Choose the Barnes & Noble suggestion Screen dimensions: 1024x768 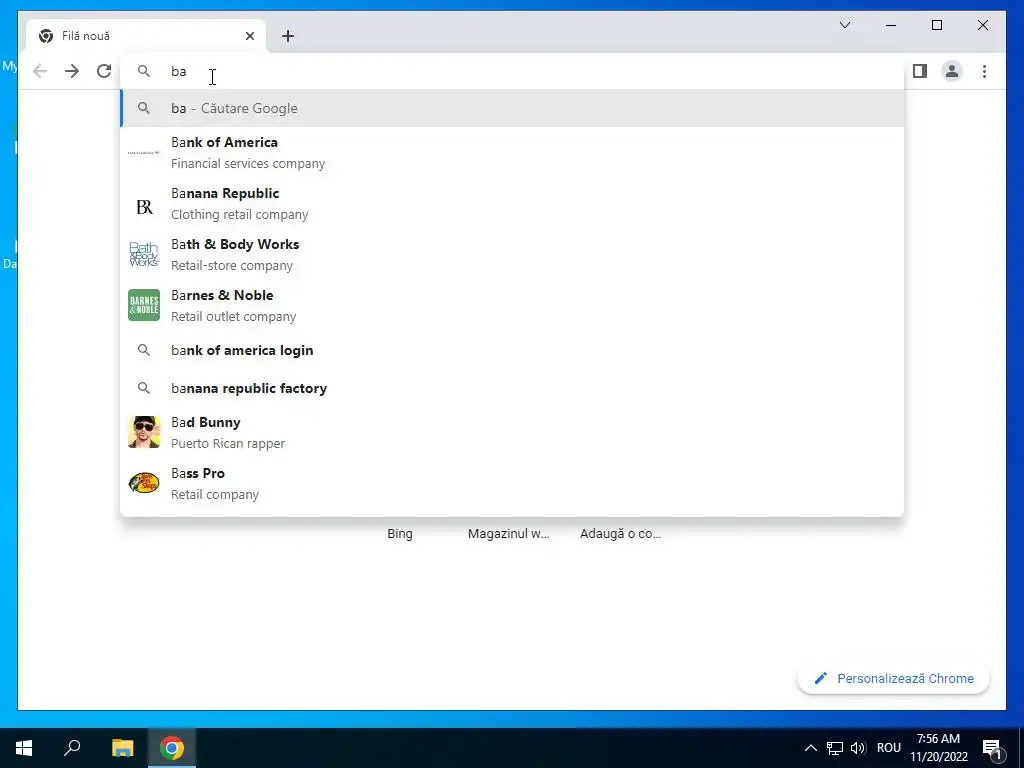click(512, 306)
